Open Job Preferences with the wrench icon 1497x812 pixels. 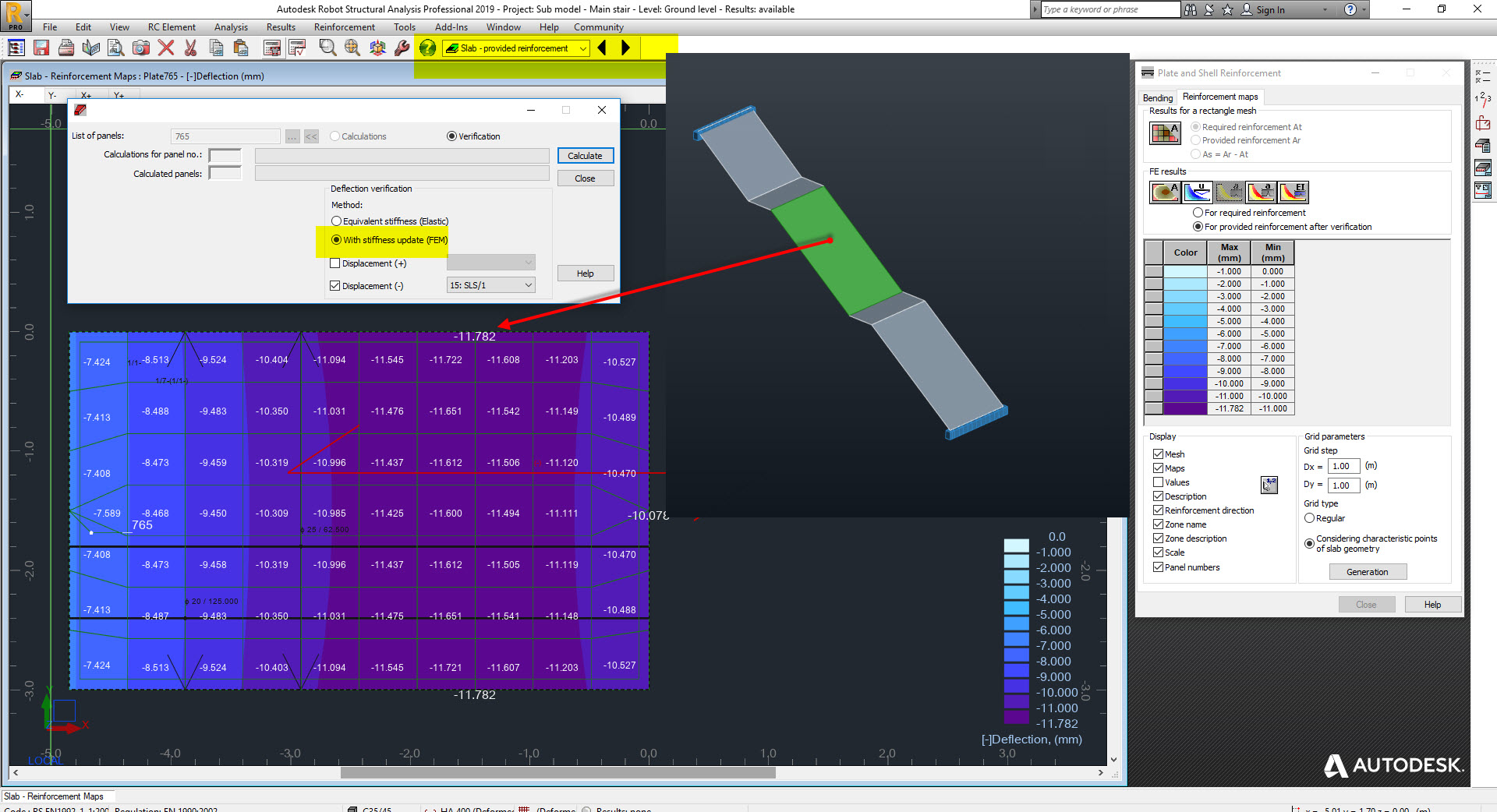(x=402, y=48)
